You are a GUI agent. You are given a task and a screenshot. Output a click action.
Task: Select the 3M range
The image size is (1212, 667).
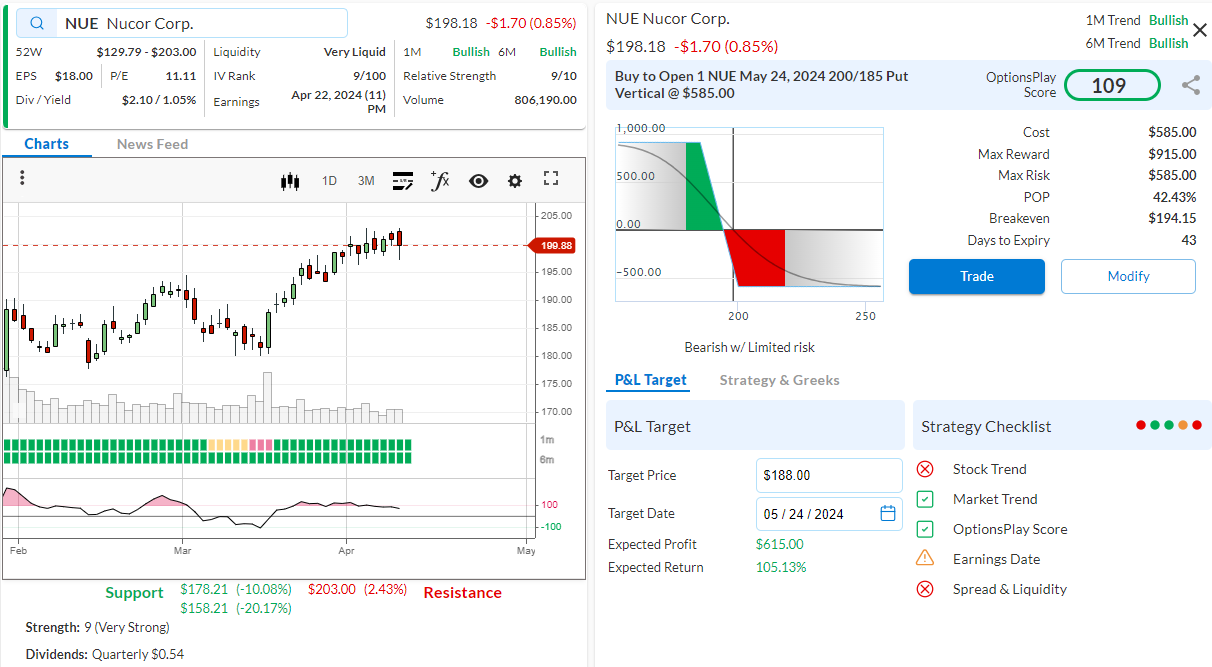pos(366,181)
